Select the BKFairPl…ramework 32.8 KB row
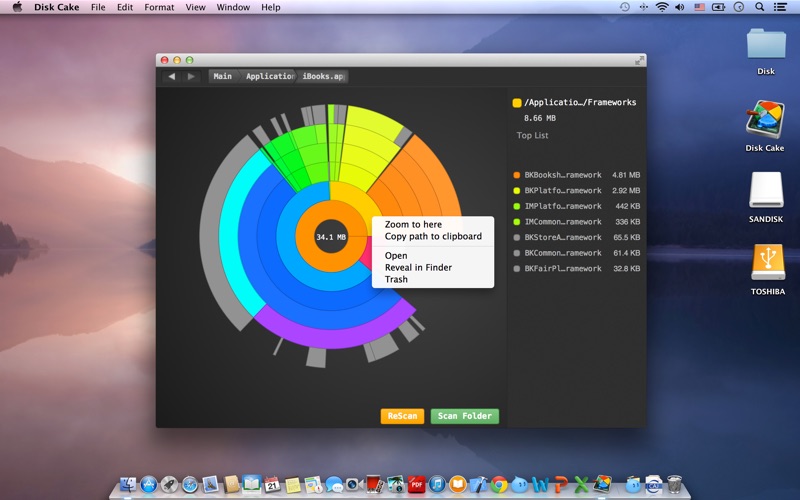Viewport: 800px width, 500px height. pyautogui.click(x=577, y=269)
